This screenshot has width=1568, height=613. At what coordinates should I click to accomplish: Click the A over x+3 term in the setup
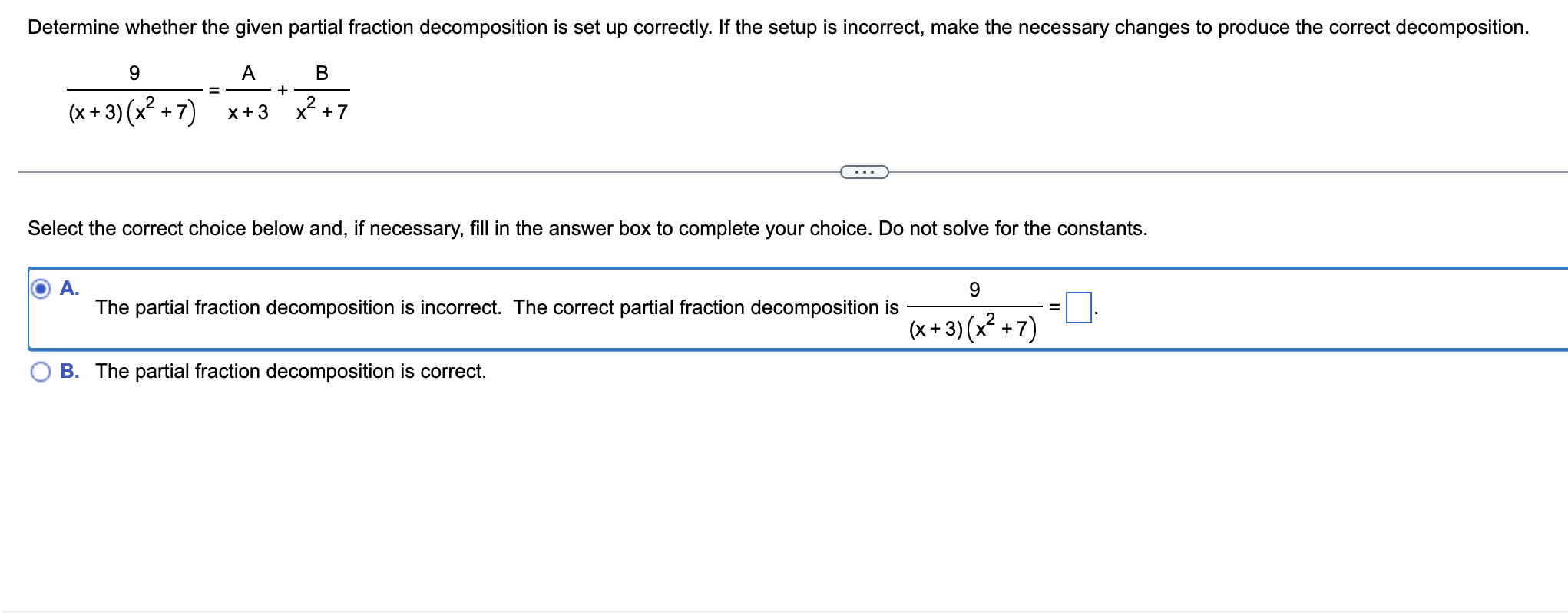pos(247,92)
